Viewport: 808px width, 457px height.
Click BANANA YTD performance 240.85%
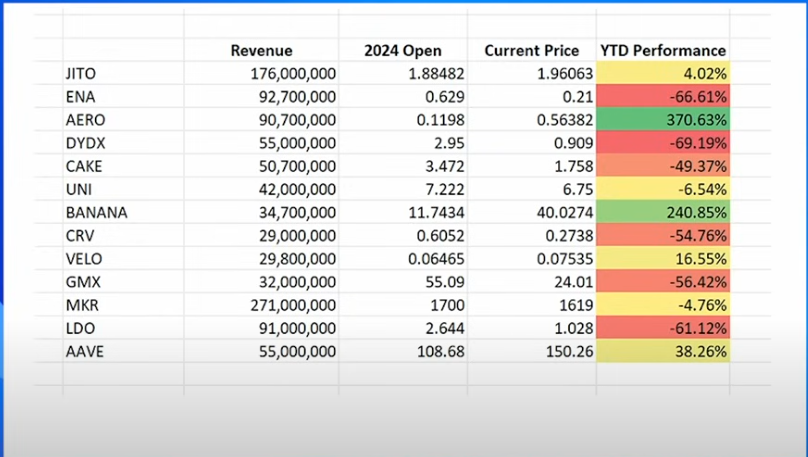(x=663, y=213)
